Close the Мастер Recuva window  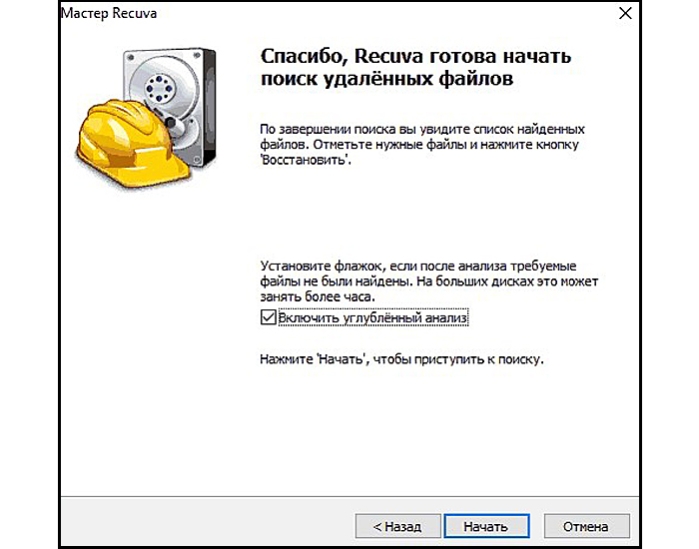(625, 13)
